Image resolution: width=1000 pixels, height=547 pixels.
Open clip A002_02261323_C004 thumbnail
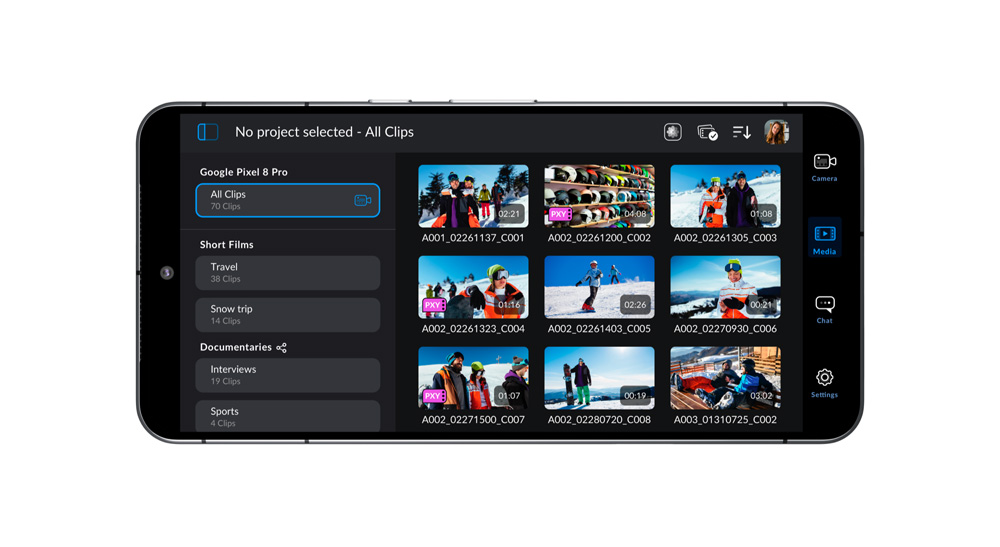click(473, 288)
